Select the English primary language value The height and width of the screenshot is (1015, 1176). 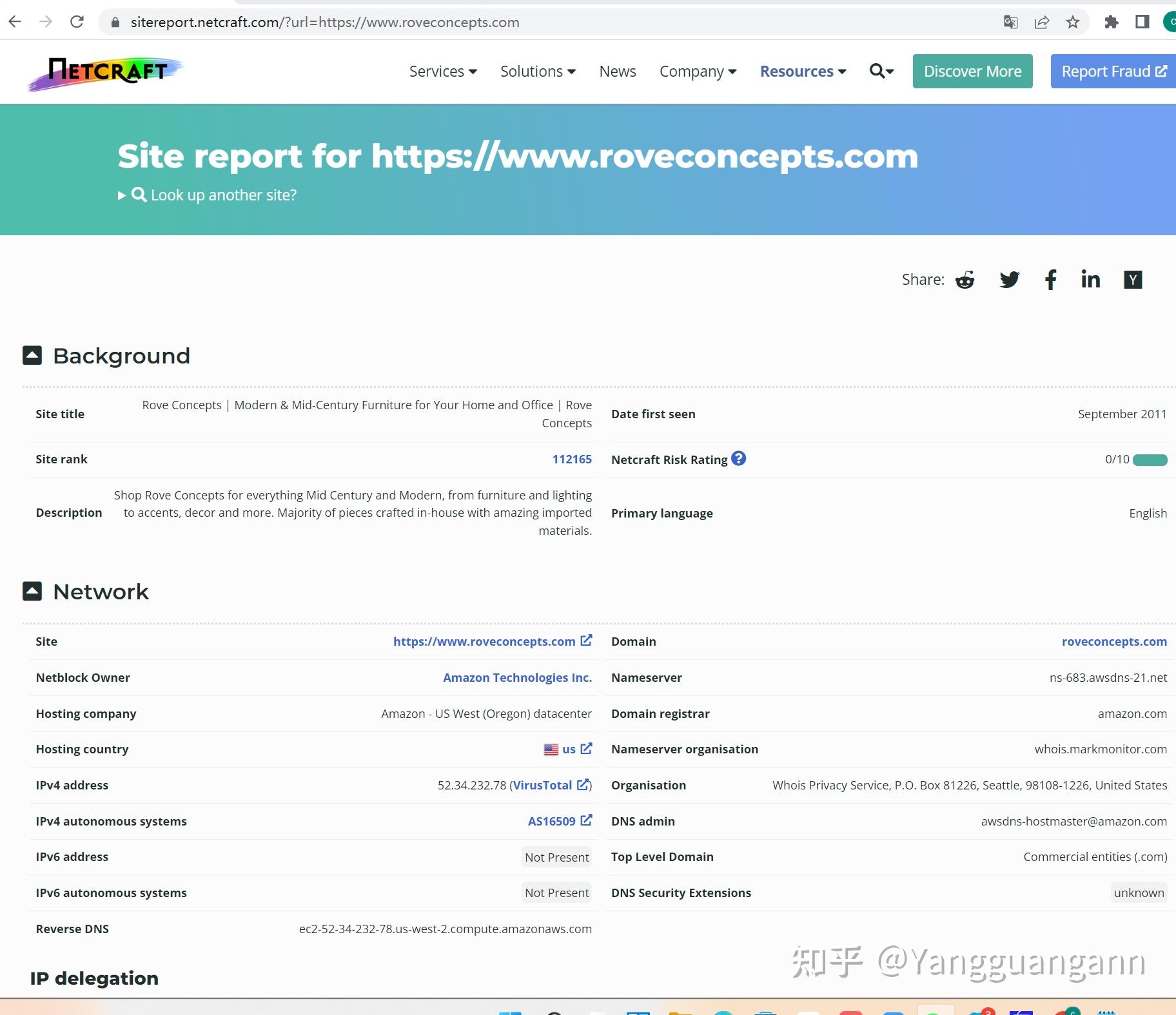(x=1148, y=513)
